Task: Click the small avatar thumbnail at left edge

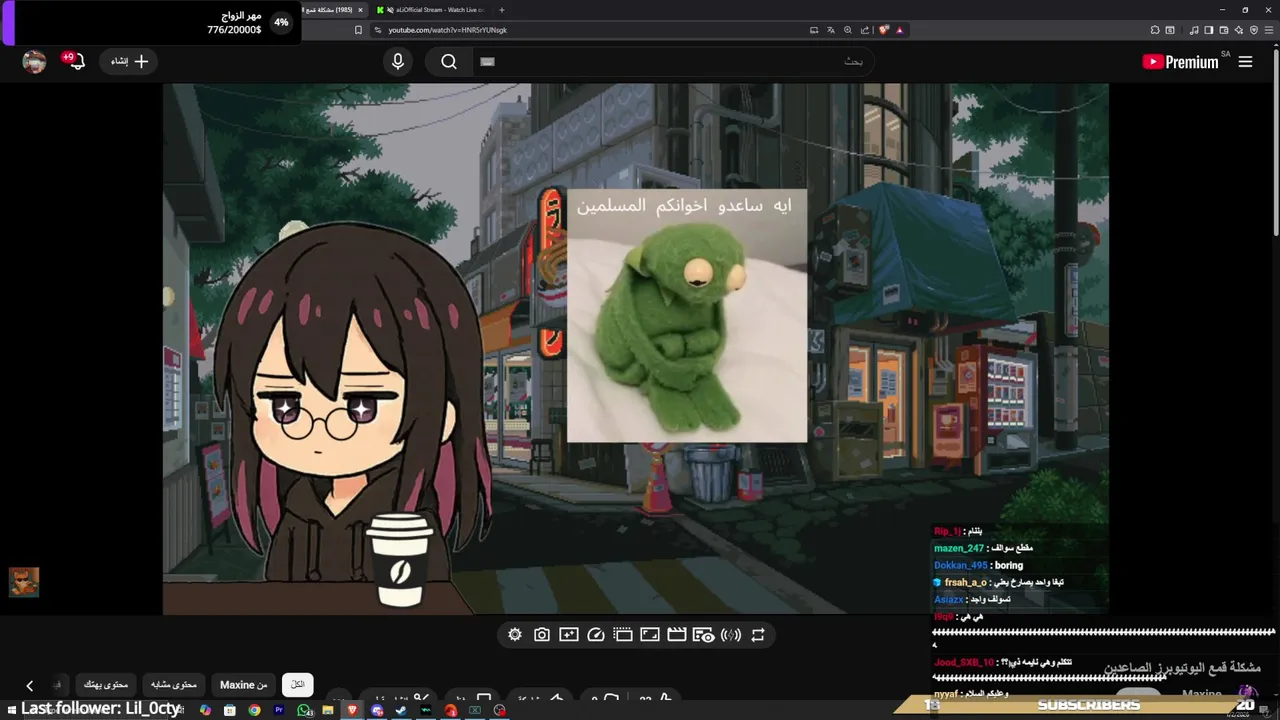Action: tap(24, 582)
